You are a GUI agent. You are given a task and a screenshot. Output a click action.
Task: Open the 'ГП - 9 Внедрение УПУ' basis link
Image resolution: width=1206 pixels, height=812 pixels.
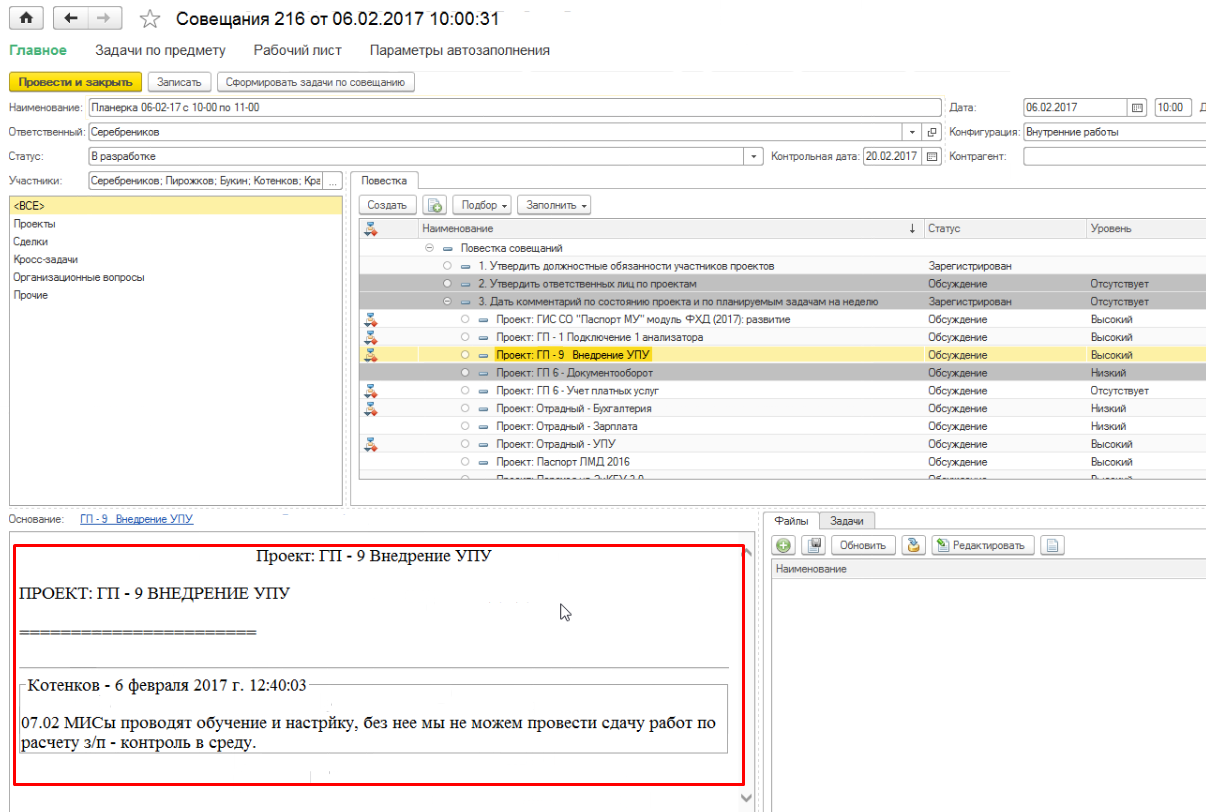136,519
